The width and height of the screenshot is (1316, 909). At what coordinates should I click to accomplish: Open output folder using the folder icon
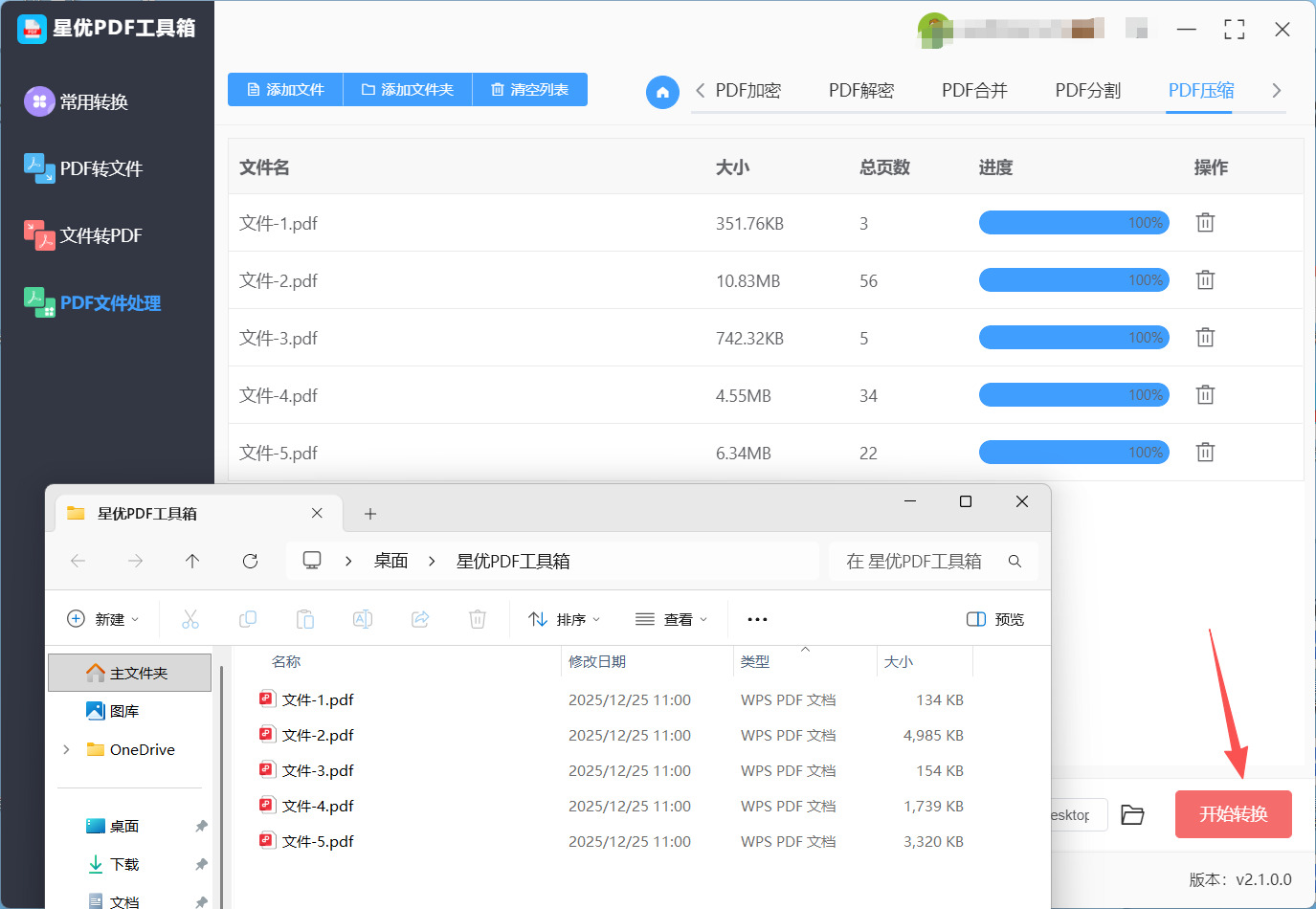point(1132,815)
